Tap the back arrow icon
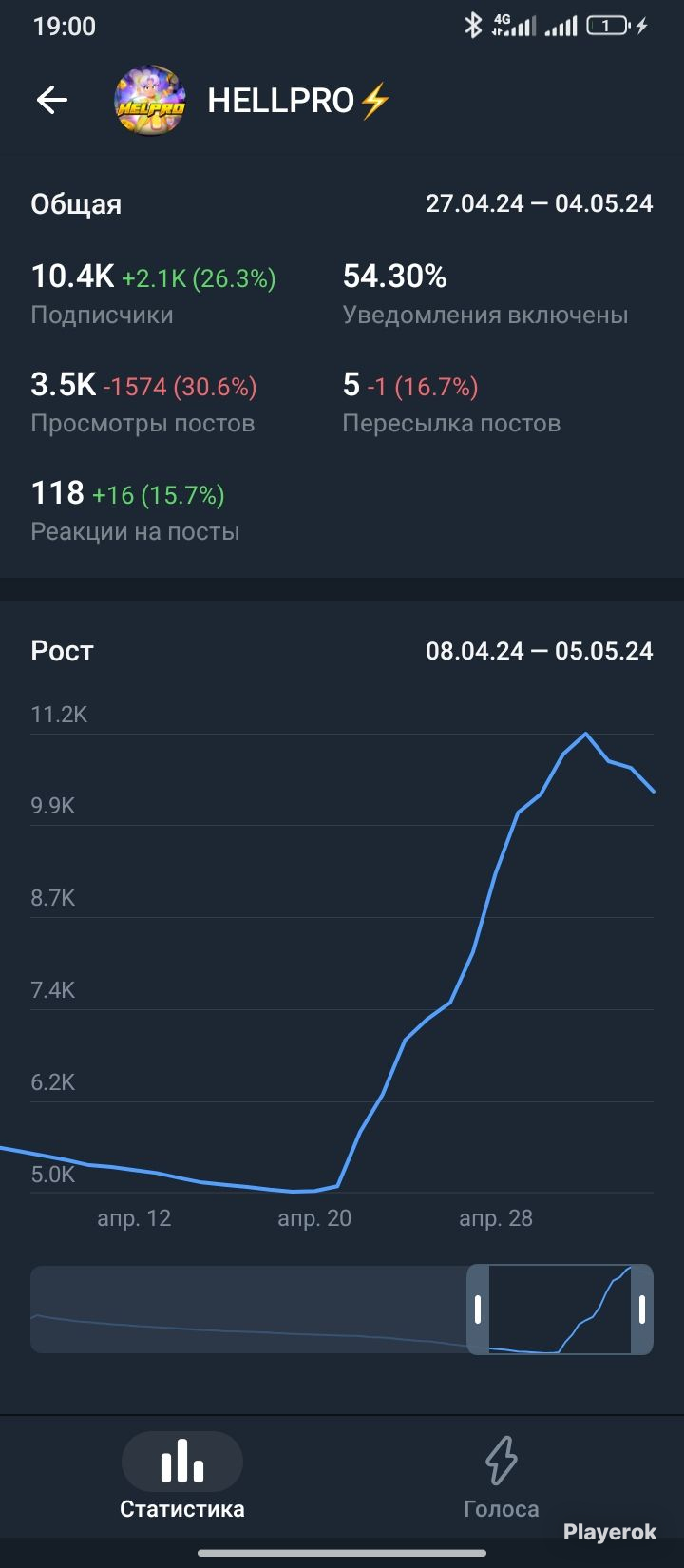Screen dimensions: 684x1568 pyautogui.click(x=52, y=100)
